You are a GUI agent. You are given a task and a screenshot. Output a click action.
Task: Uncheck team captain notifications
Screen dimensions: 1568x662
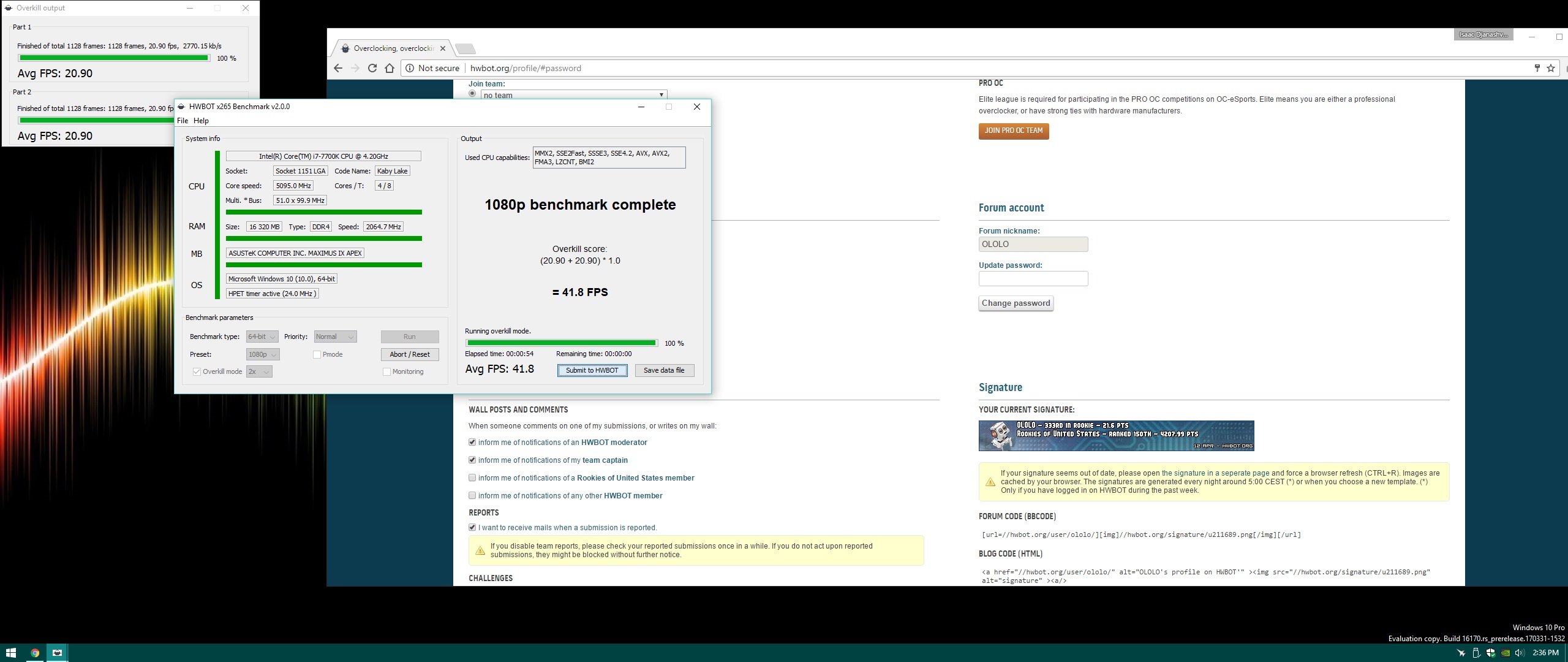472,460
